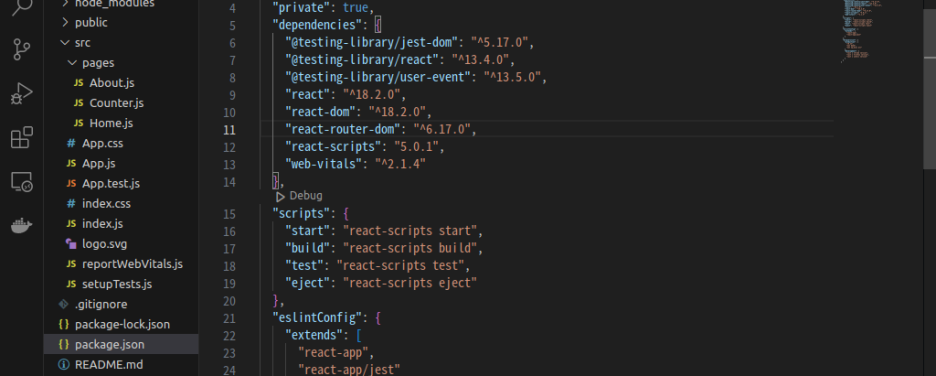Click the "dependencies" key
Screen dimensions: 936x376
(319, 25)
